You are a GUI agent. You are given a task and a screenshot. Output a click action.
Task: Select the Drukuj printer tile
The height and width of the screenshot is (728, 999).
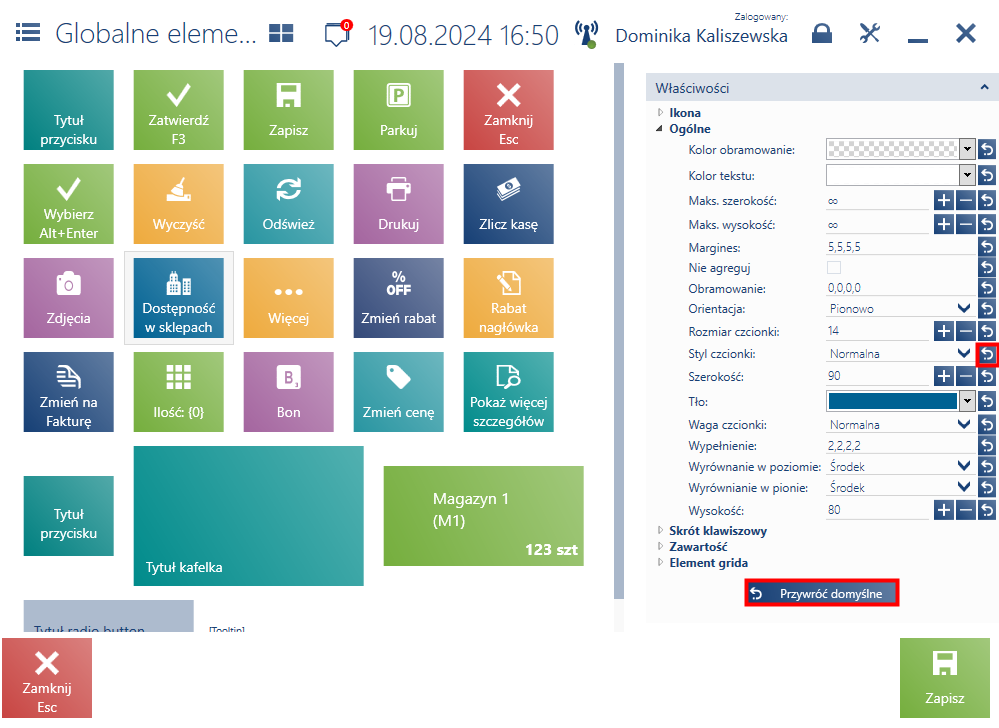[x=399, y=204]
